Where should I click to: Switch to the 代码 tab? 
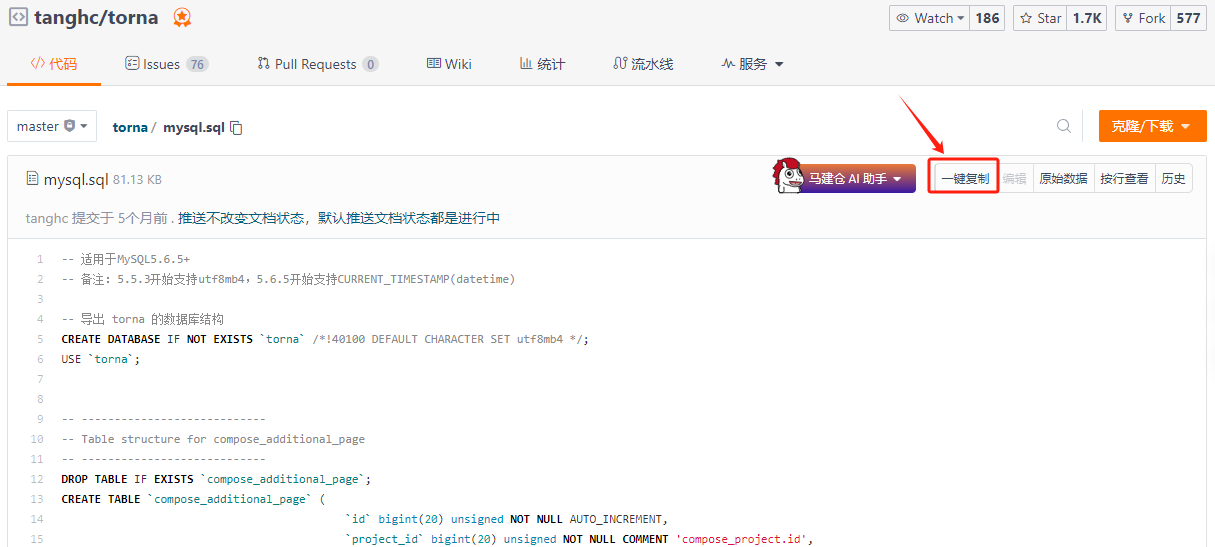click(53, 64)
